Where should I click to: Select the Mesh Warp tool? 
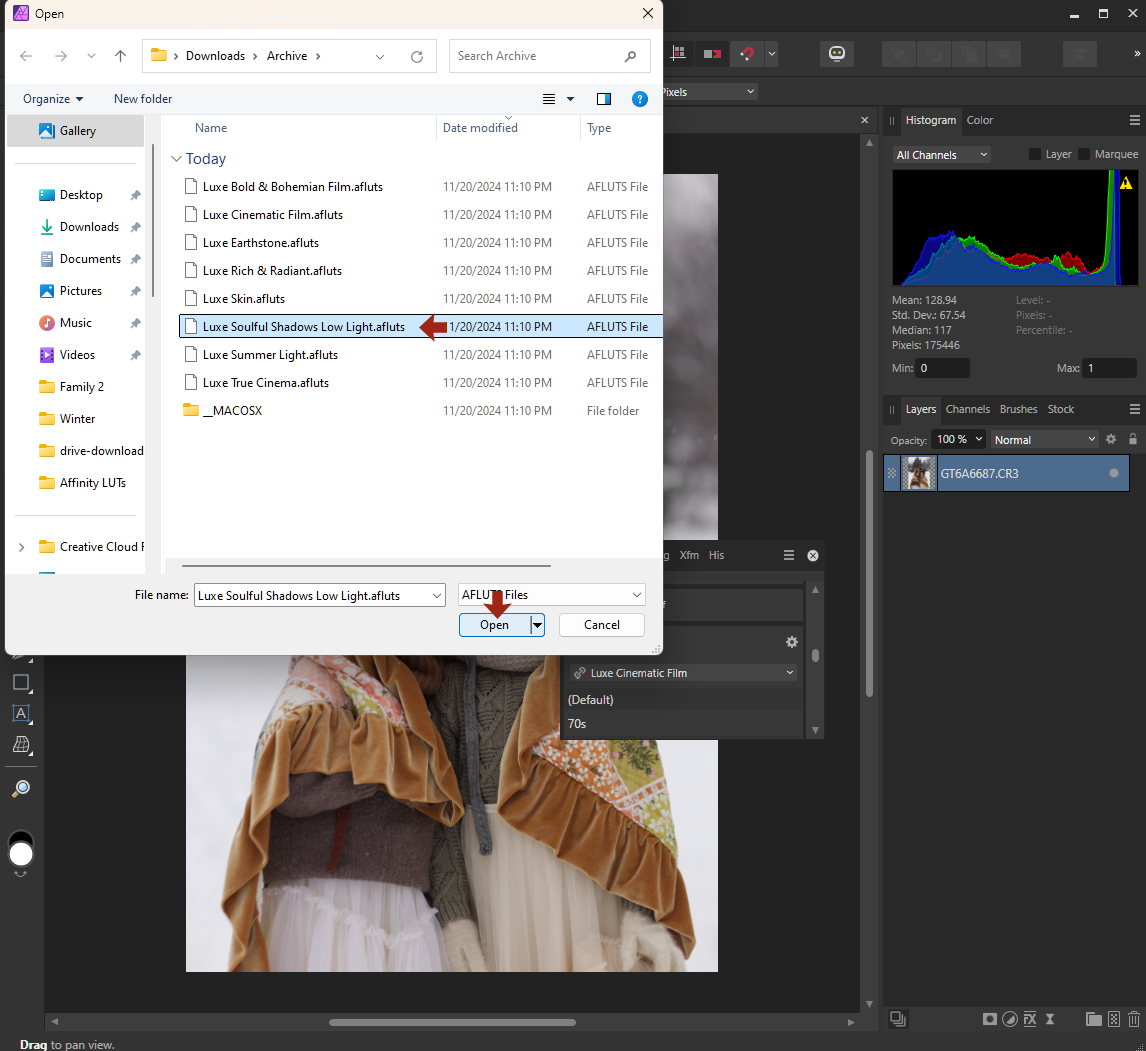pyautogui.click(x=21, y=744)
